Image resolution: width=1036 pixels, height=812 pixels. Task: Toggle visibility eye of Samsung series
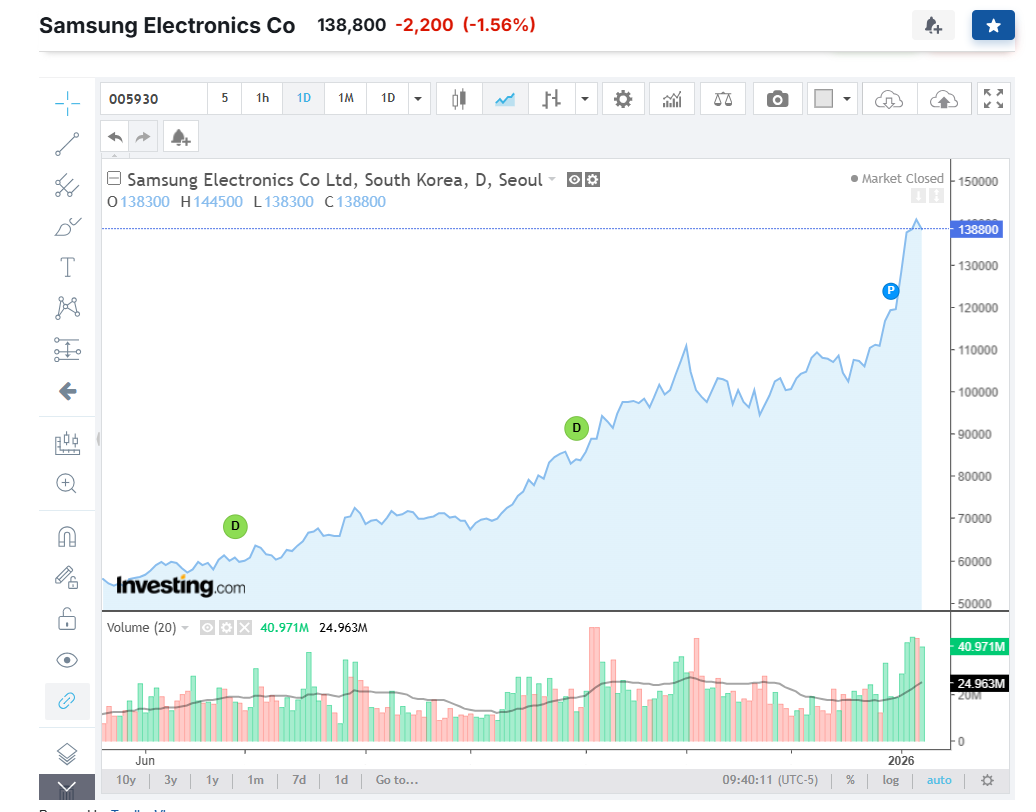pyautogui.click(x=574, y=180)
